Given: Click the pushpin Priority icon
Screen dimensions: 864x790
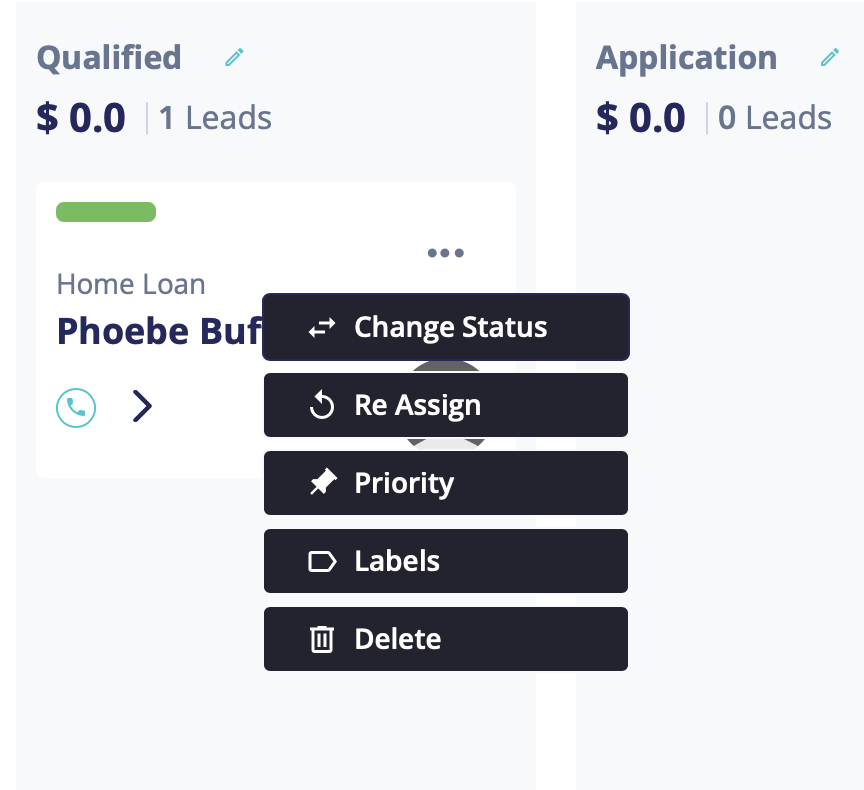Looking at the screenshot, I should click(323, 482).
